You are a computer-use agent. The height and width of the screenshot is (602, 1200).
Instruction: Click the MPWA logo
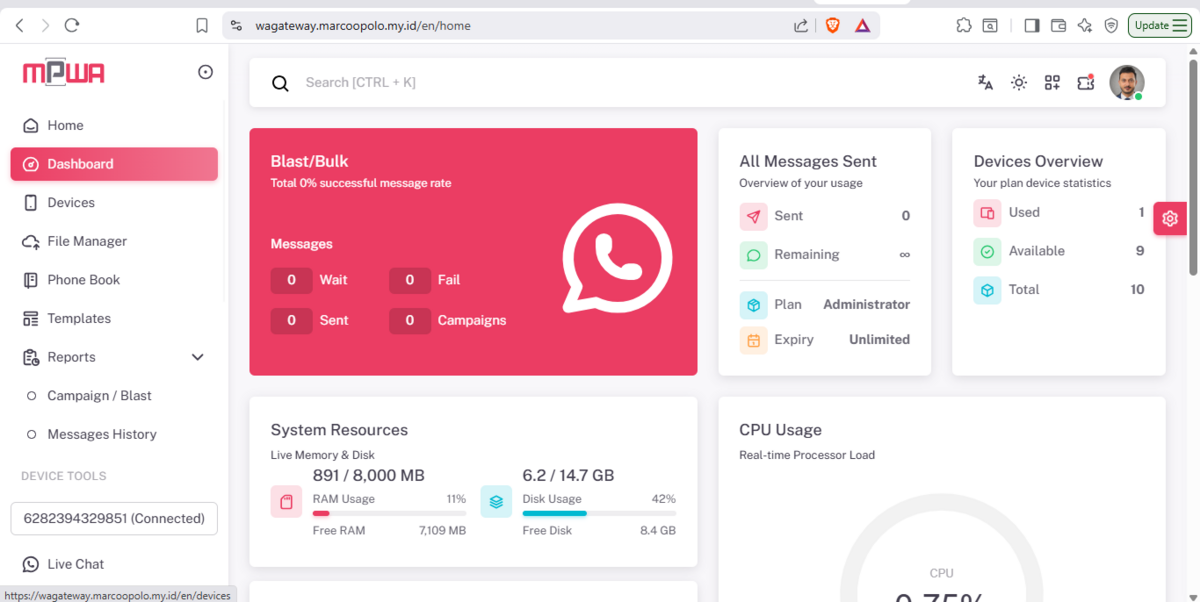[x=64, y=72]
